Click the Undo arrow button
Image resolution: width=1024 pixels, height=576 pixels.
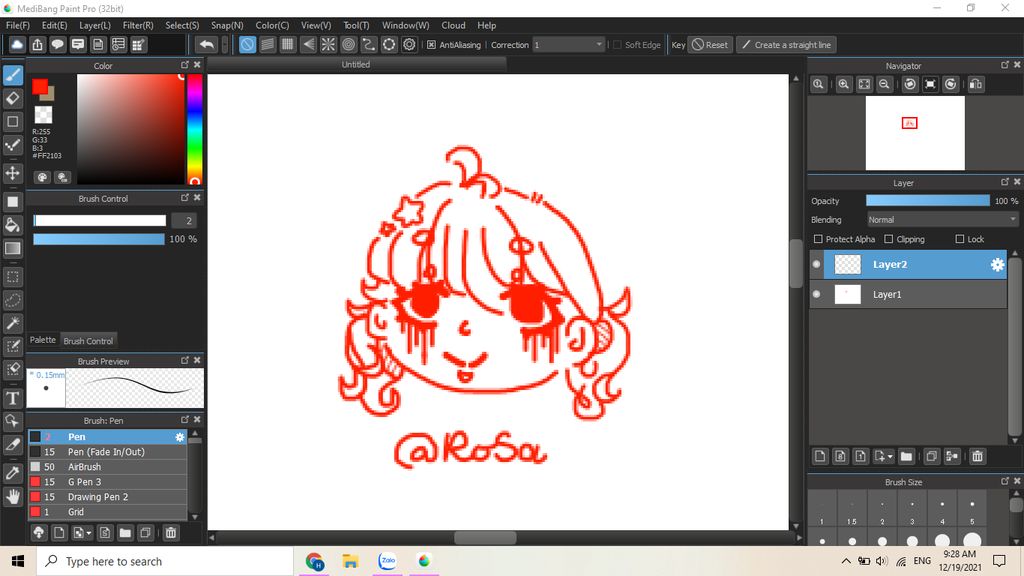(206, 44)
